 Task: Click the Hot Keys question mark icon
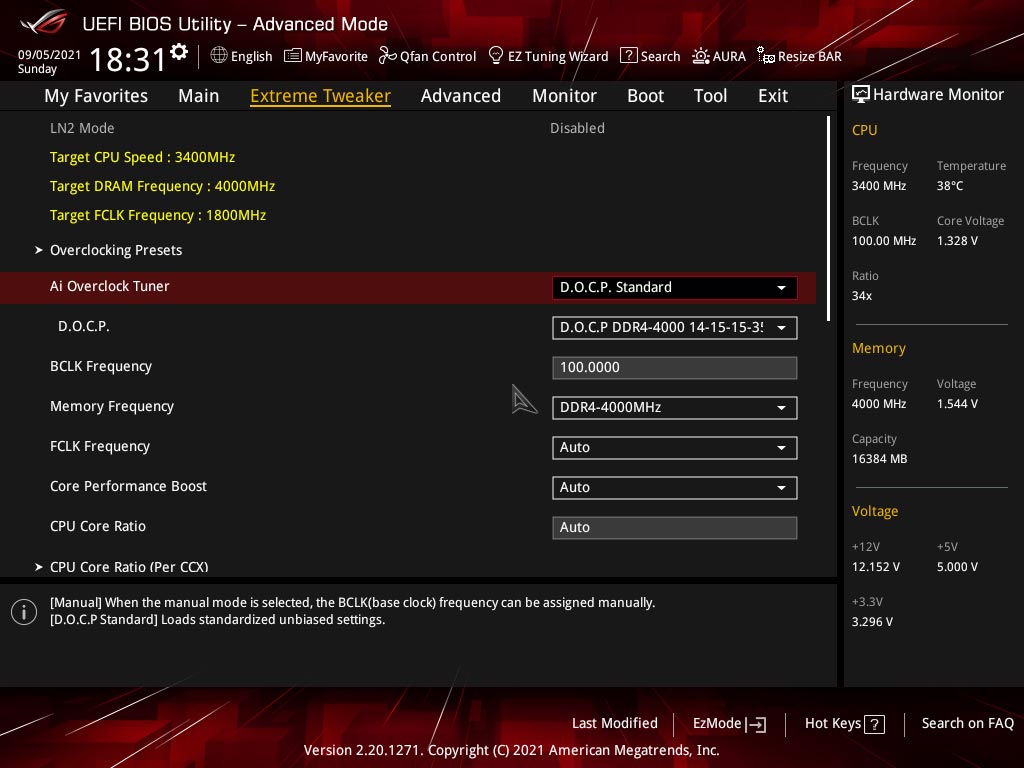coord(874,724)
